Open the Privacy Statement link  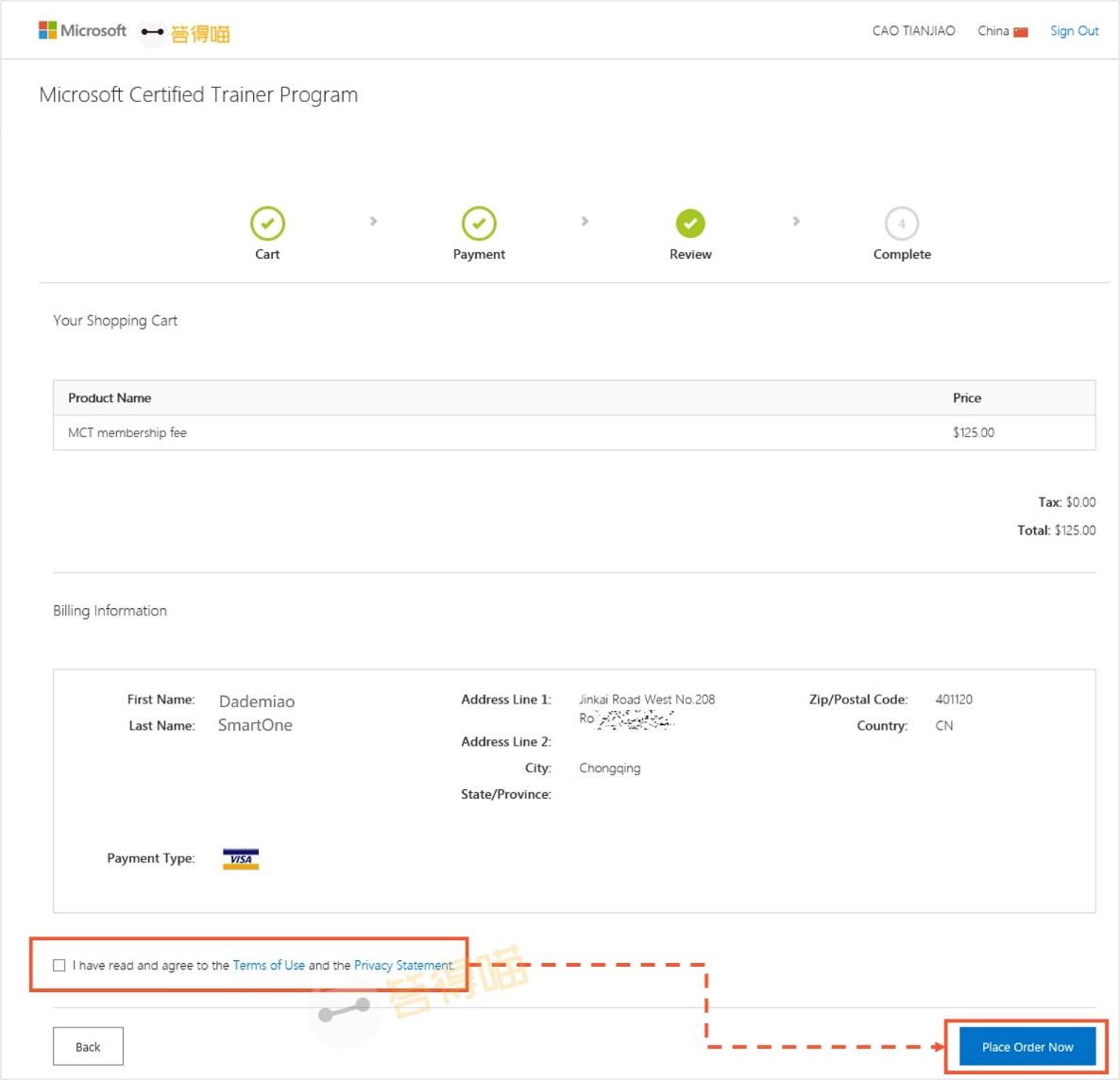[403, 965]
